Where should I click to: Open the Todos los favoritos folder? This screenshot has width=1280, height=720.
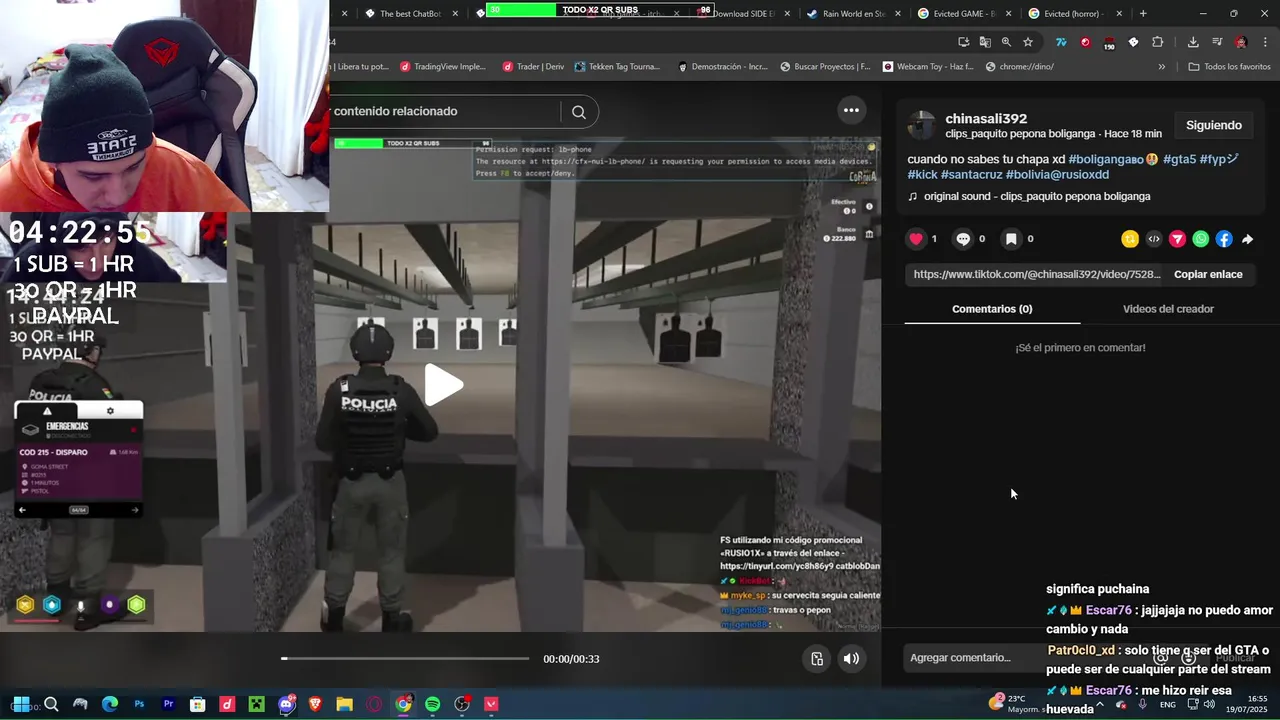pyautogui.click(x=1229, y=67)
